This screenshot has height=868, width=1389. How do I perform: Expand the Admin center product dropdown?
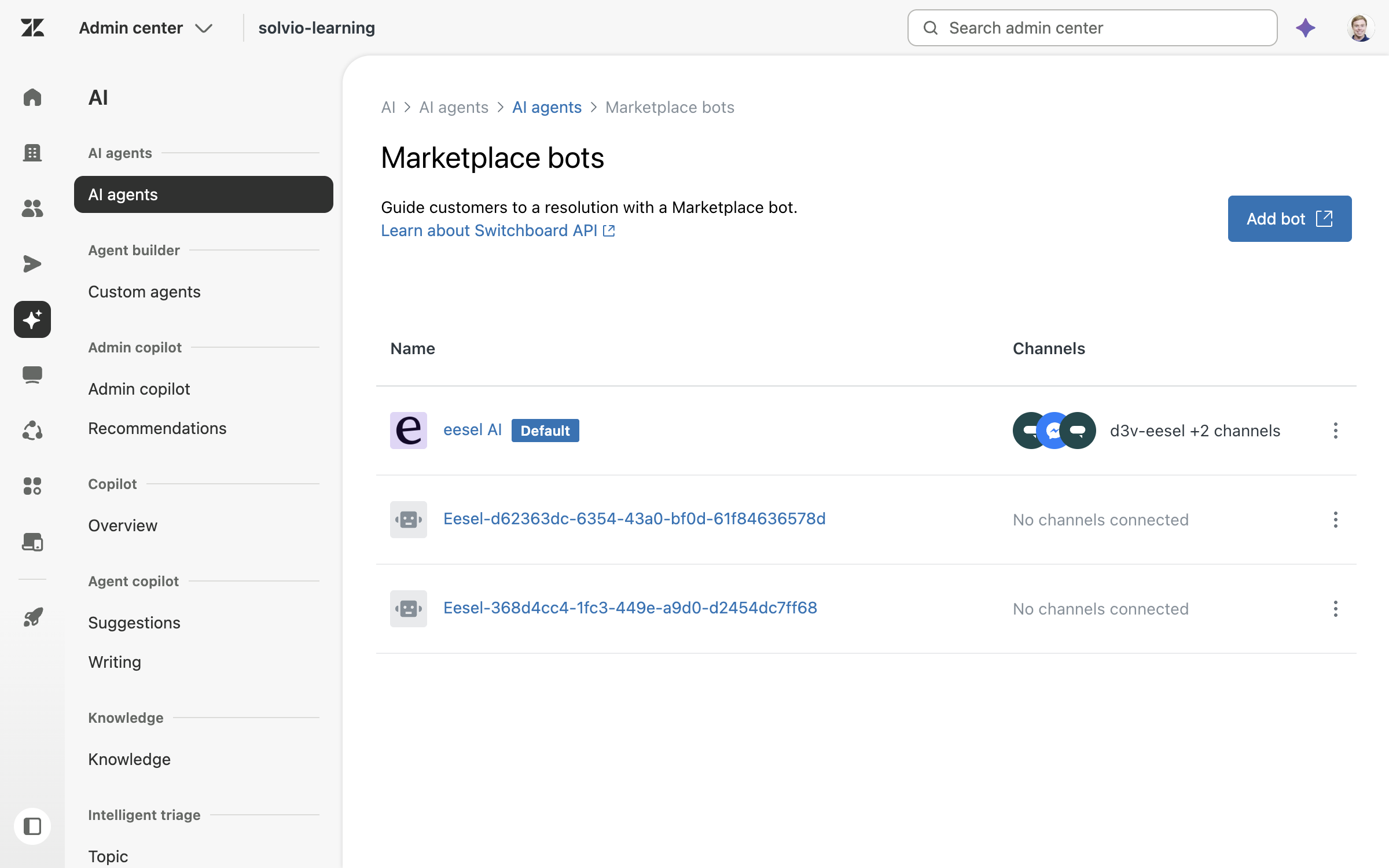(146, 28)
